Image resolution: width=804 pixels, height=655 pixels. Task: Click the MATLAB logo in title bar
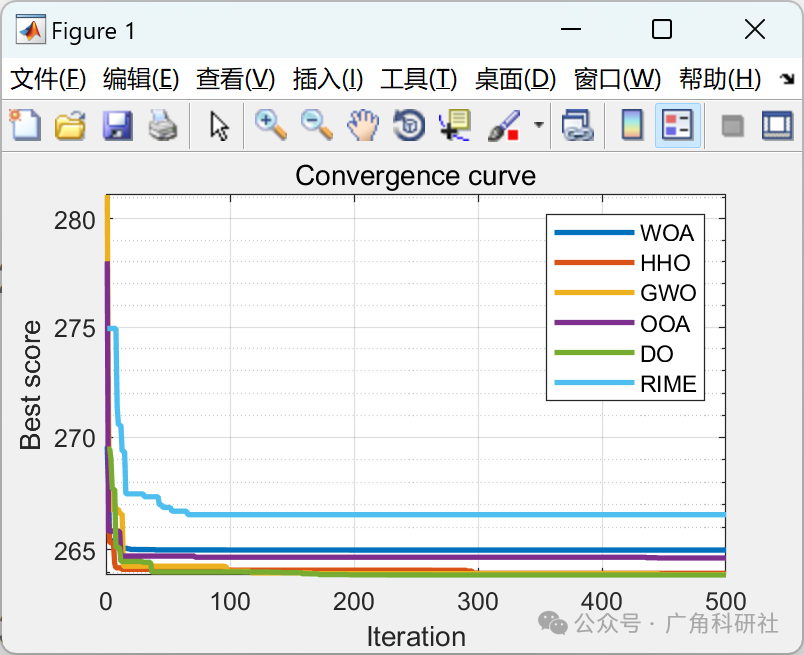pyautogui.click(x=30, y=29)
